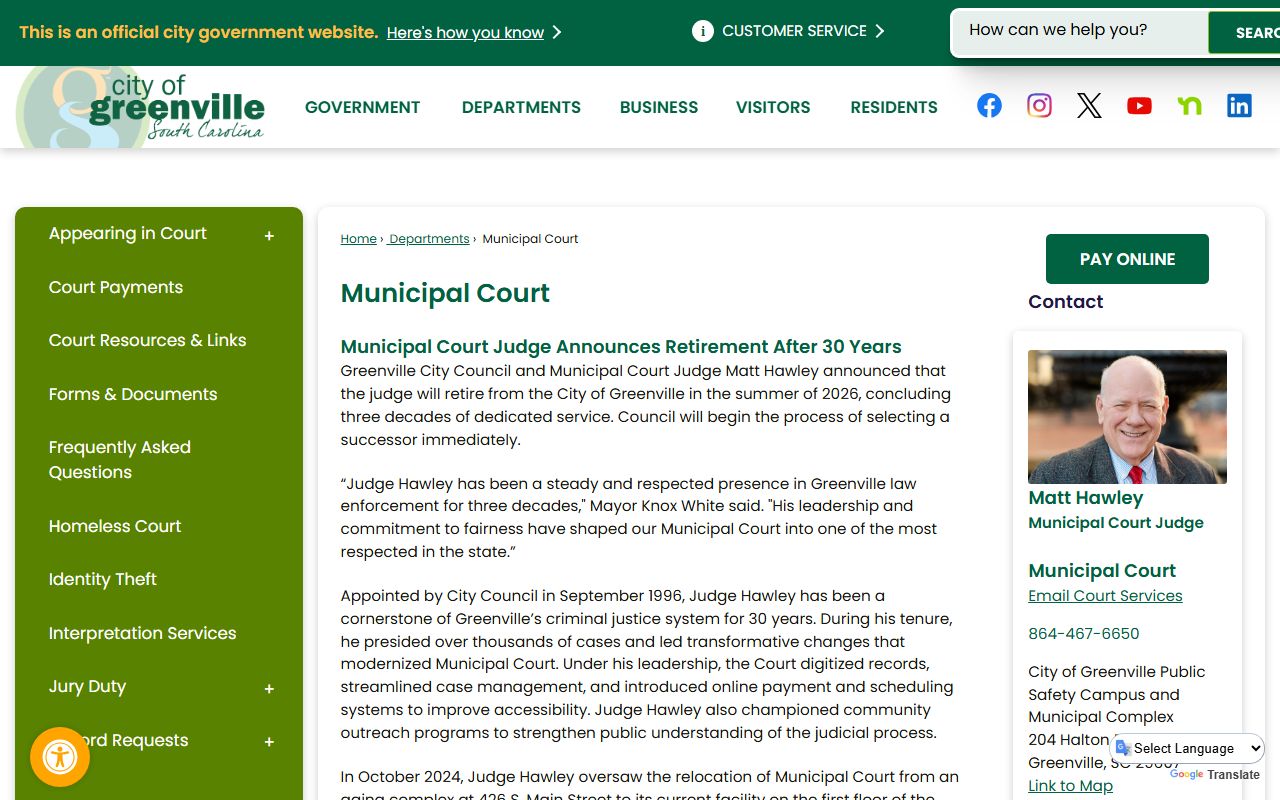Open the city's LinkedIn page
This screenshot has height=800, width=1280.
tap(1239, 106)
